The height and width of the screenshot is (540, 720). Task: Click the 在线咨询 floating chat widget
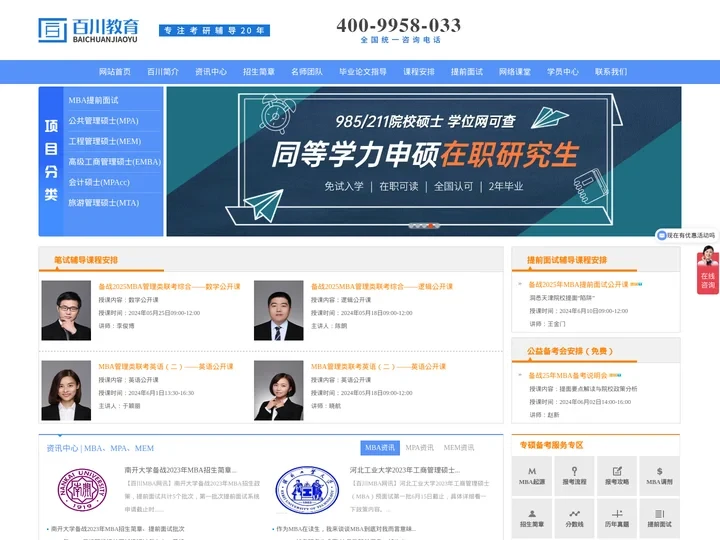click(708, 270)
